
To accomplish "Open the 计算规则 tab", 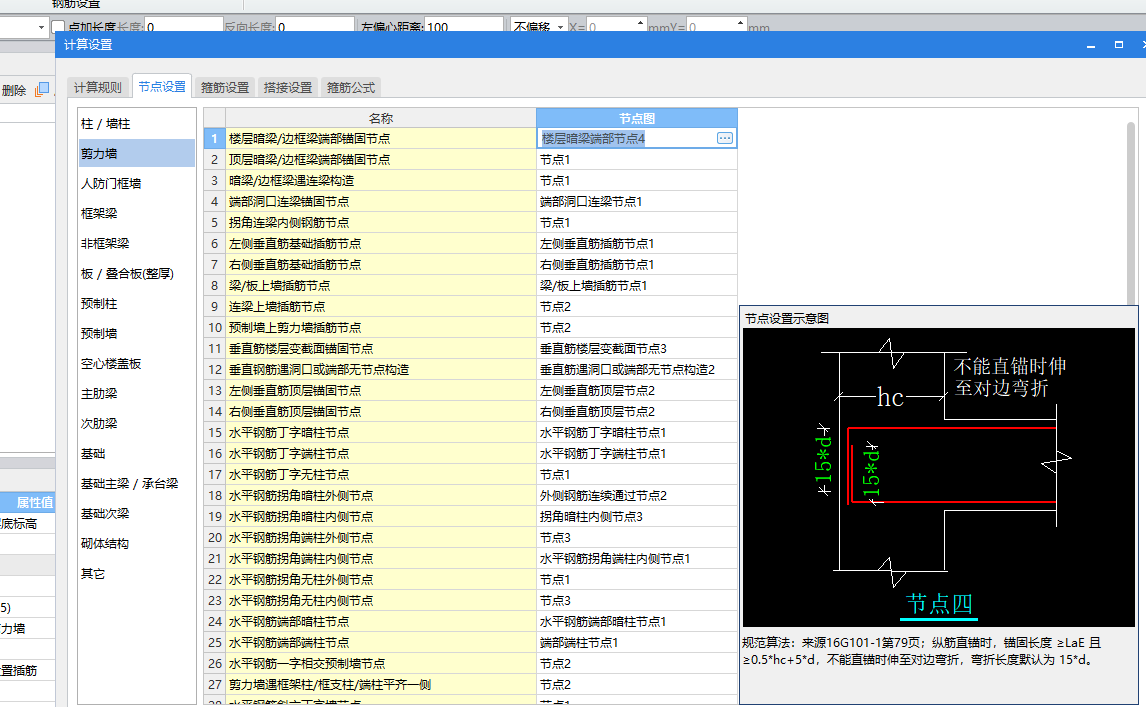I will pyautogui.click(x=98, y=87).
